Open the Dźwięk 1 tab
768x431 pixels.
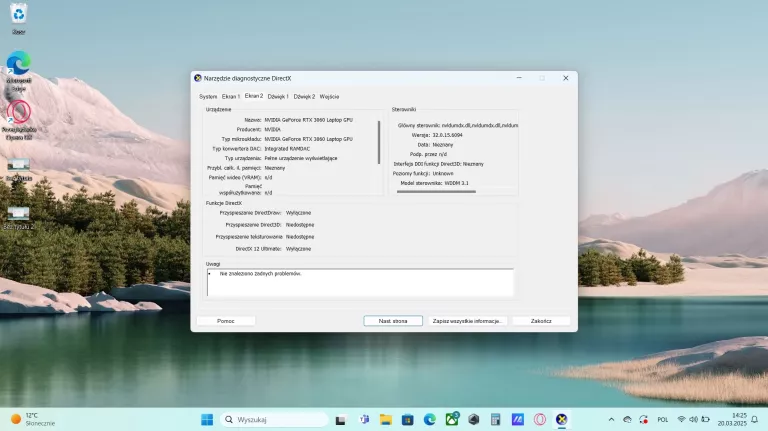278,97
